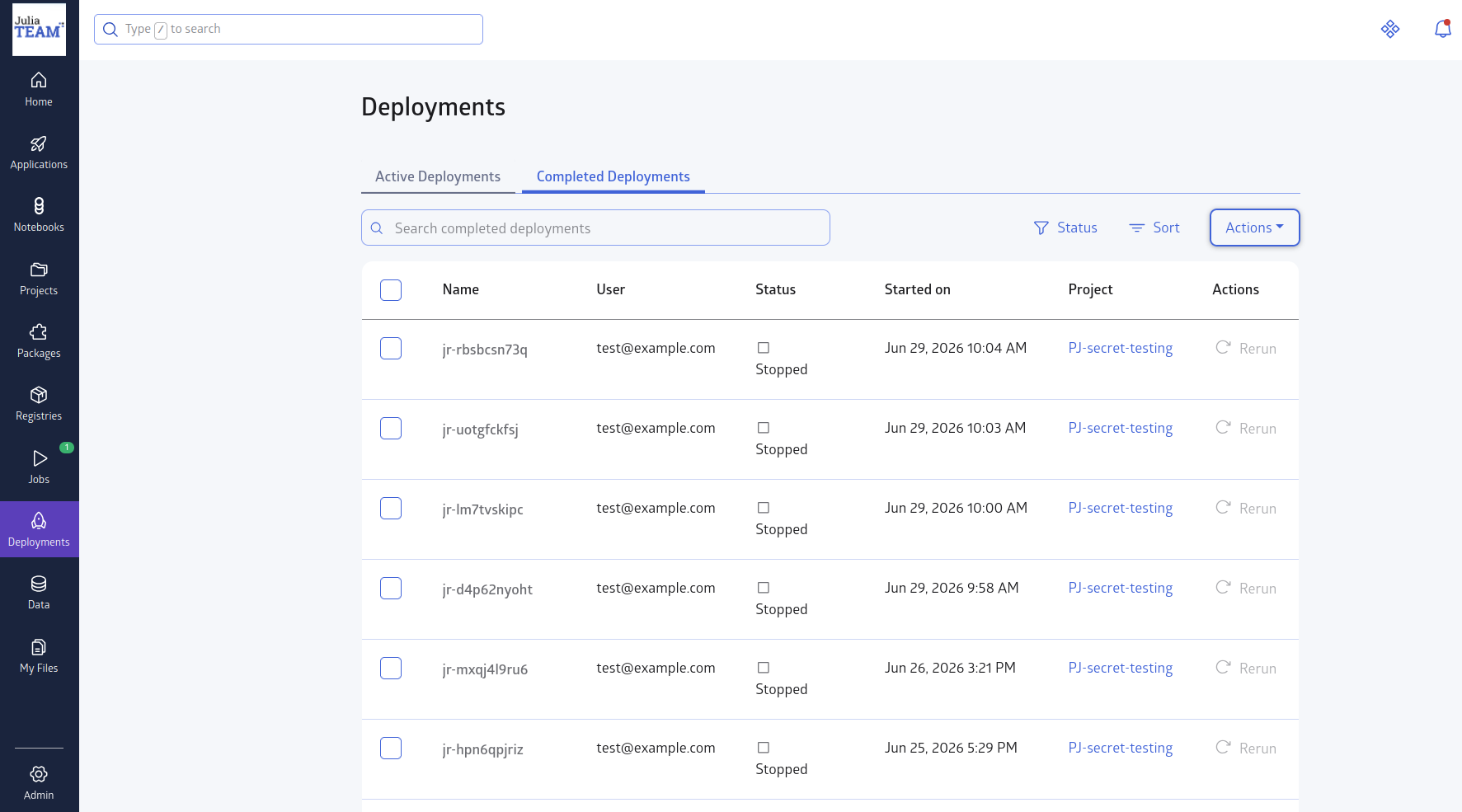Image resolution: width=1462 pixels, height=812 pixels.
Task: Click date Jun 26, 2026 3:21 PM
Action: [x=950, y=668]
